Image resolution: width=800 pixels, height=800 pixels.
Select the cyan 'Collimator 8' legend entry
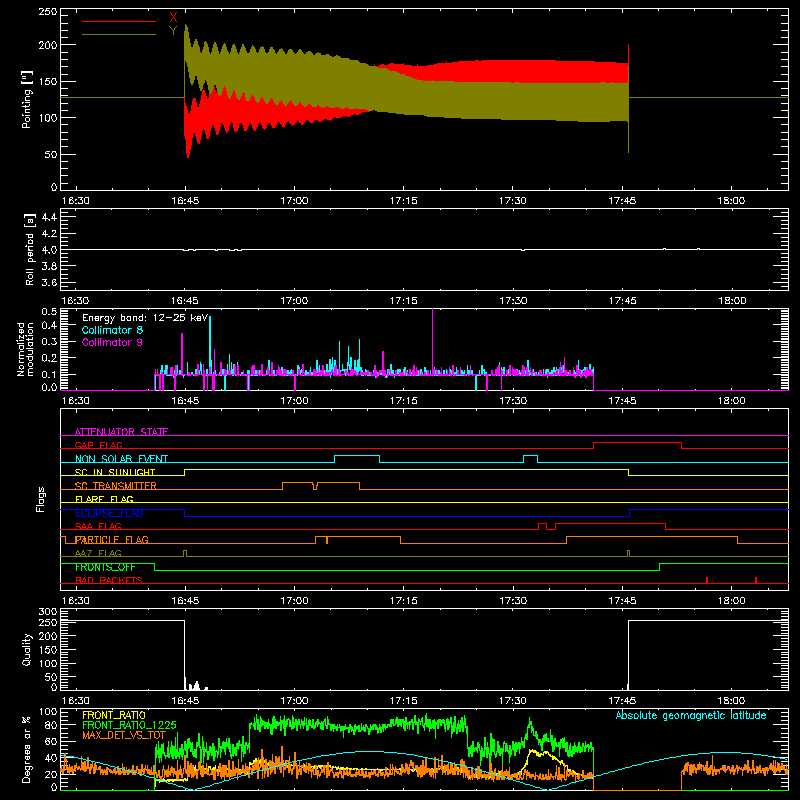coord(112,330)
